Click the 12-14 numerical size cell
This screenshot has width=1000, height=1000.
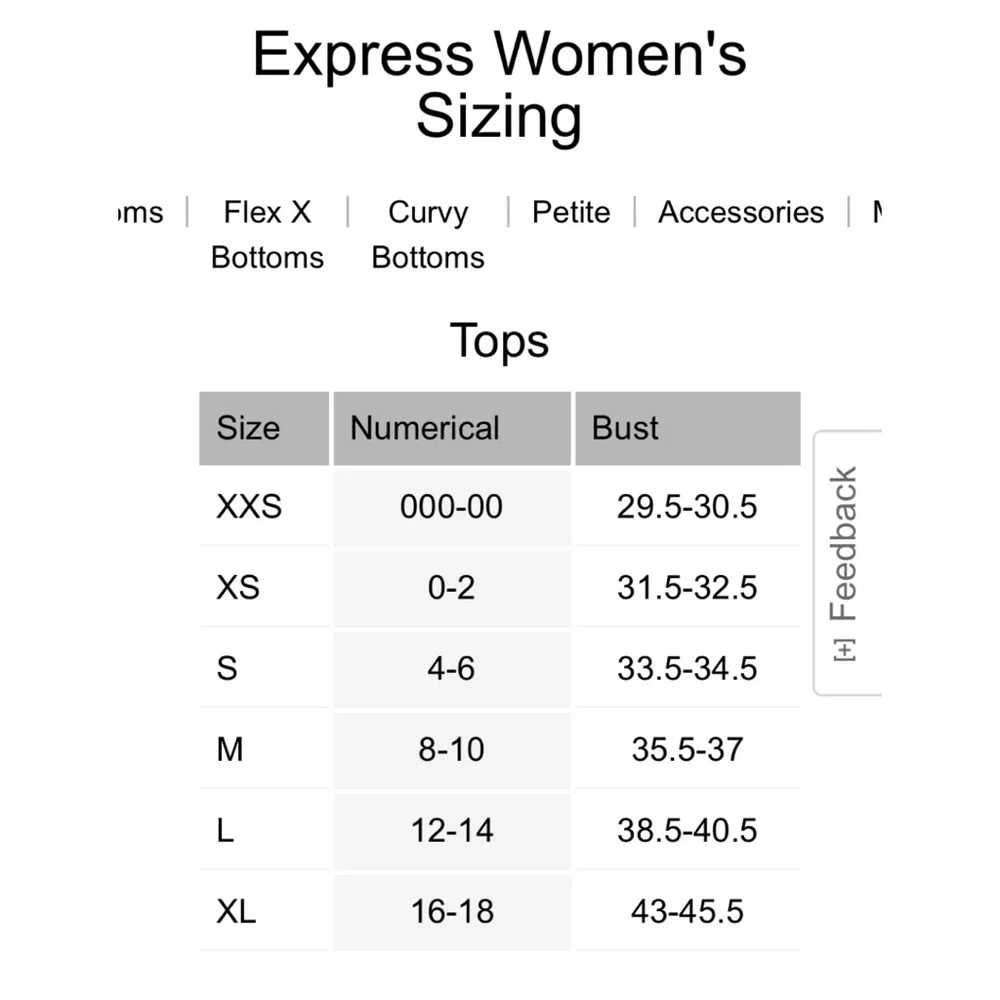pos(451,830)
